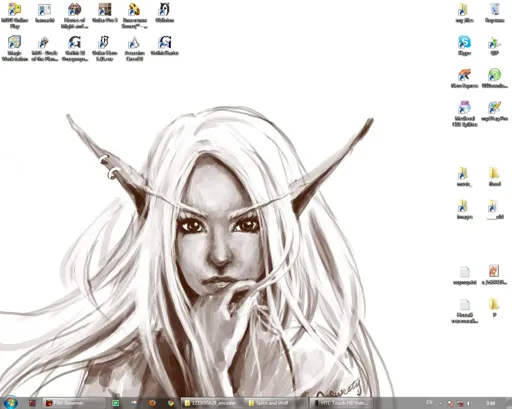The height and width of the screenshot is (409, 512).
Task: Click the green app icon in the taskbar
Action: tap(115, 403)
